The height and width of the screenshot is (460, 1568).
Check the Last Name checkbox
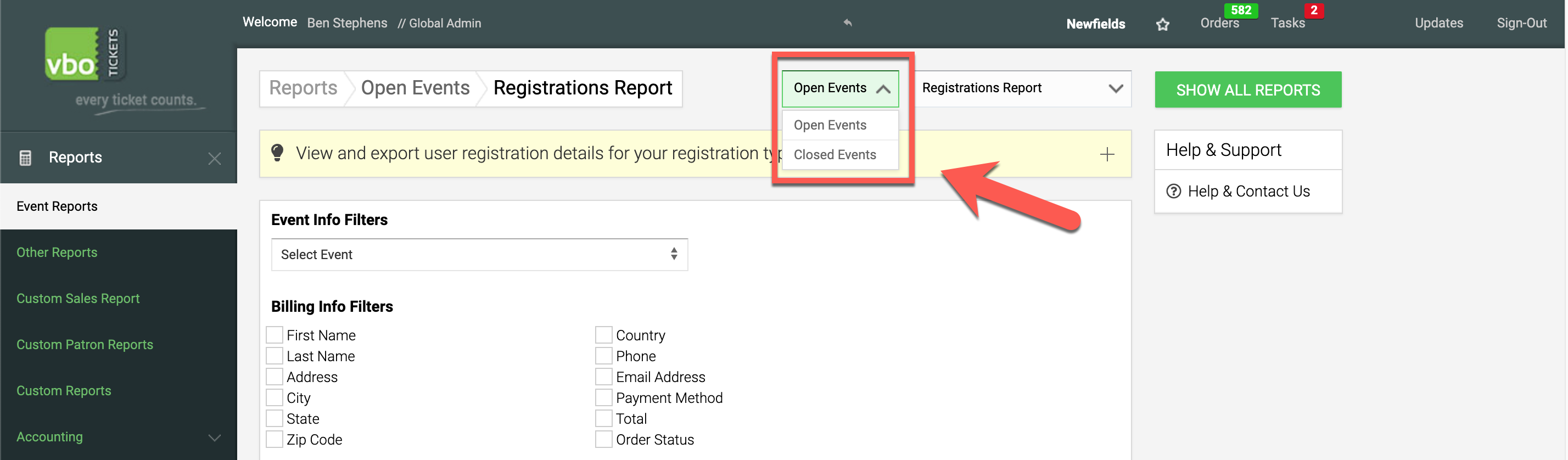[x=275, y=355]
